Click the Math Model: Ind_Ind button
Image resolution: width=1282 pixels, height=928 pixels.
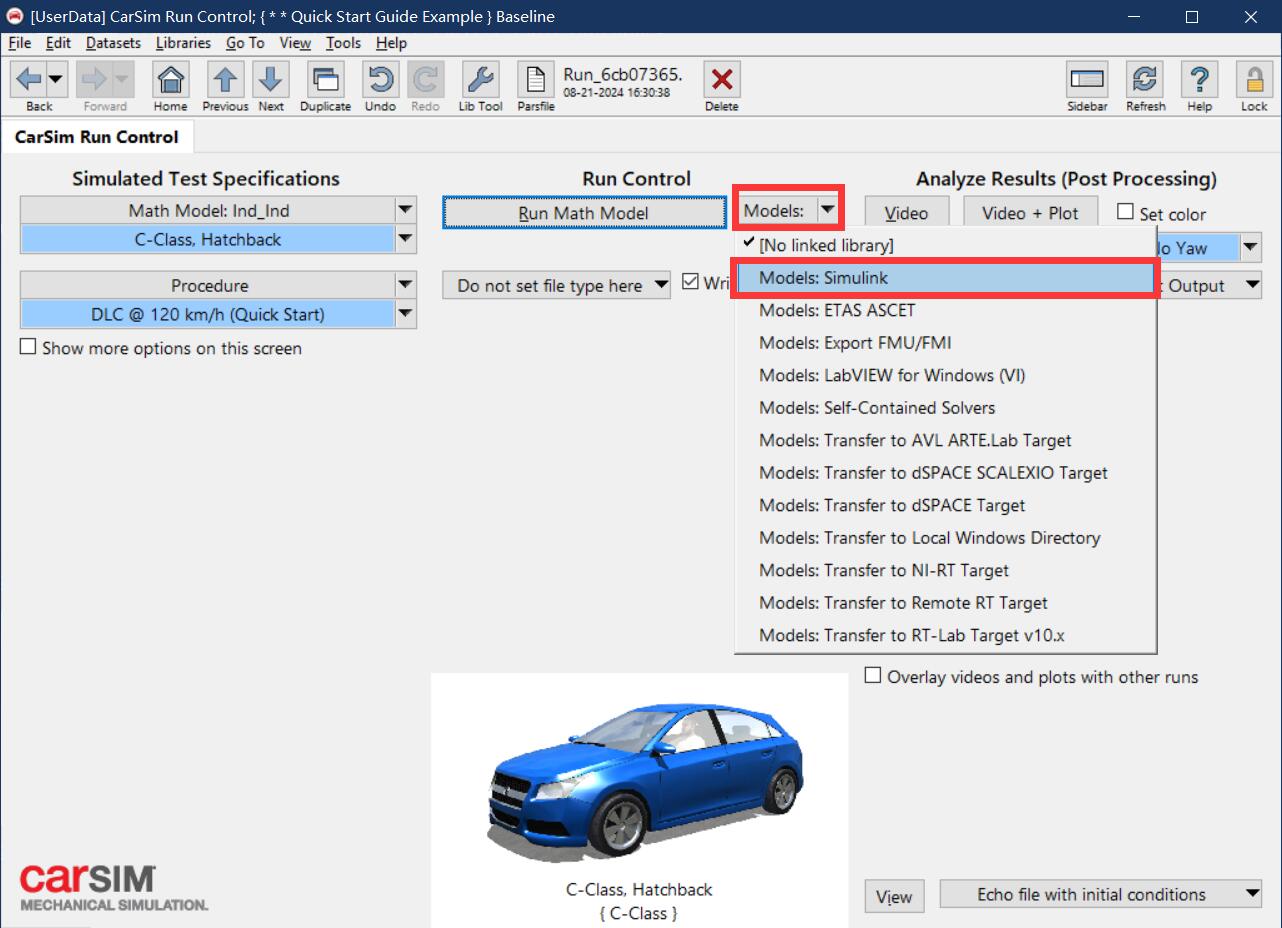click(x=207, y=210)
